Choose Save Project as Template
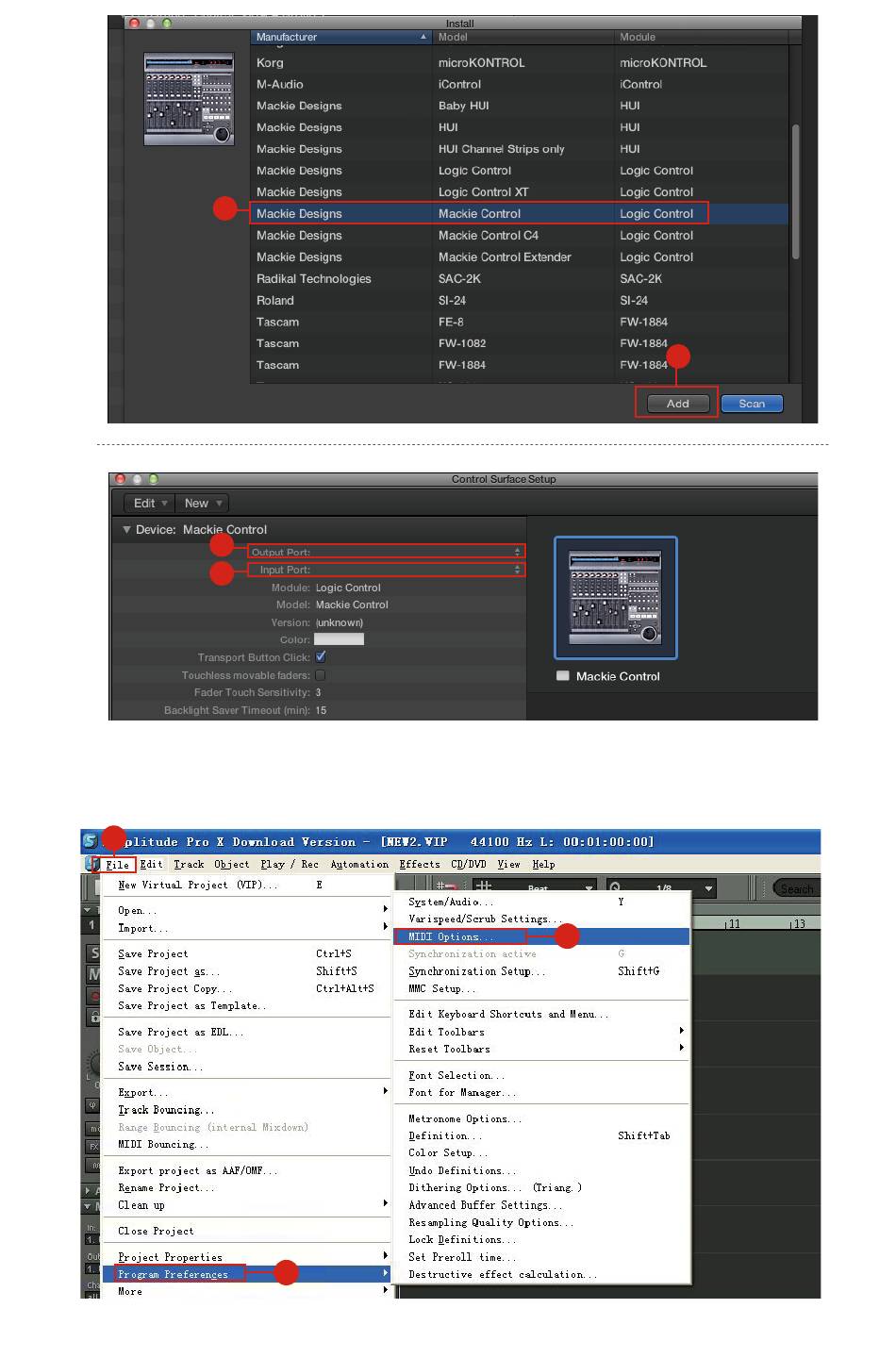The width and height of the screenshot is (896, 1358). click(247, 1006)
